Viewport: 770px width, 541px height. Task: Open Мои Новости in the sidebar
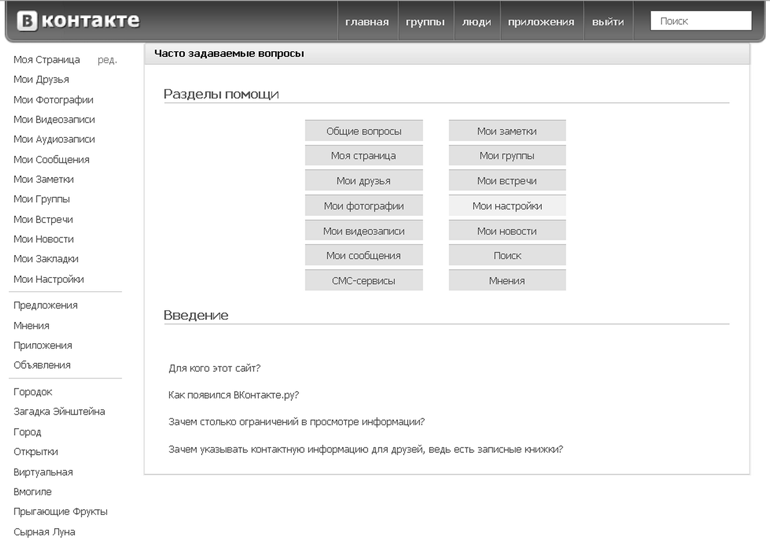tap(44, 239)
